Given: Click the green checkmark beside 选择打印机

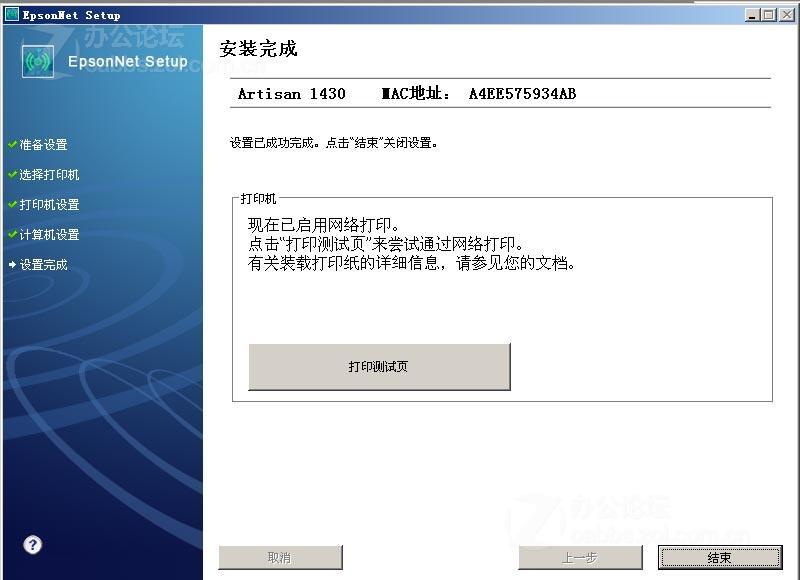Looking at the screenshot, I should click(x=13, y=174).
